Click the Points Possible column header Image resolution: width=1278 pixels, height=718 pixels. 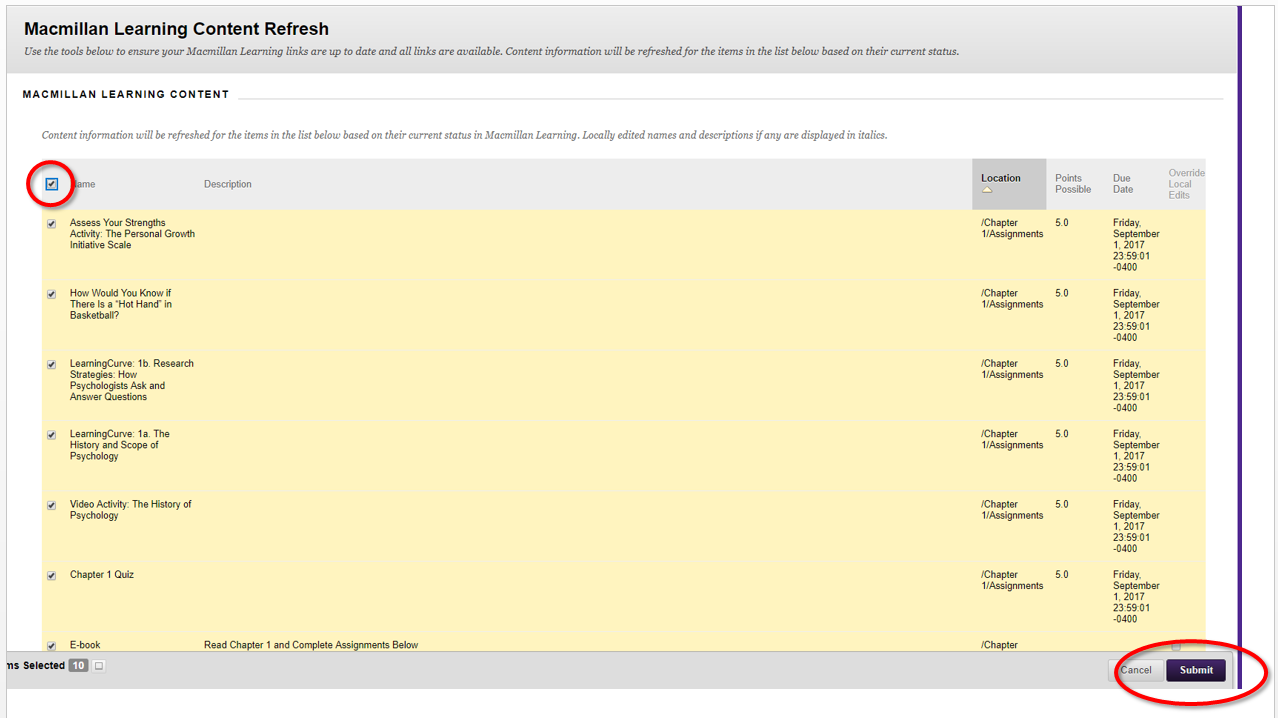point(1071,183)
